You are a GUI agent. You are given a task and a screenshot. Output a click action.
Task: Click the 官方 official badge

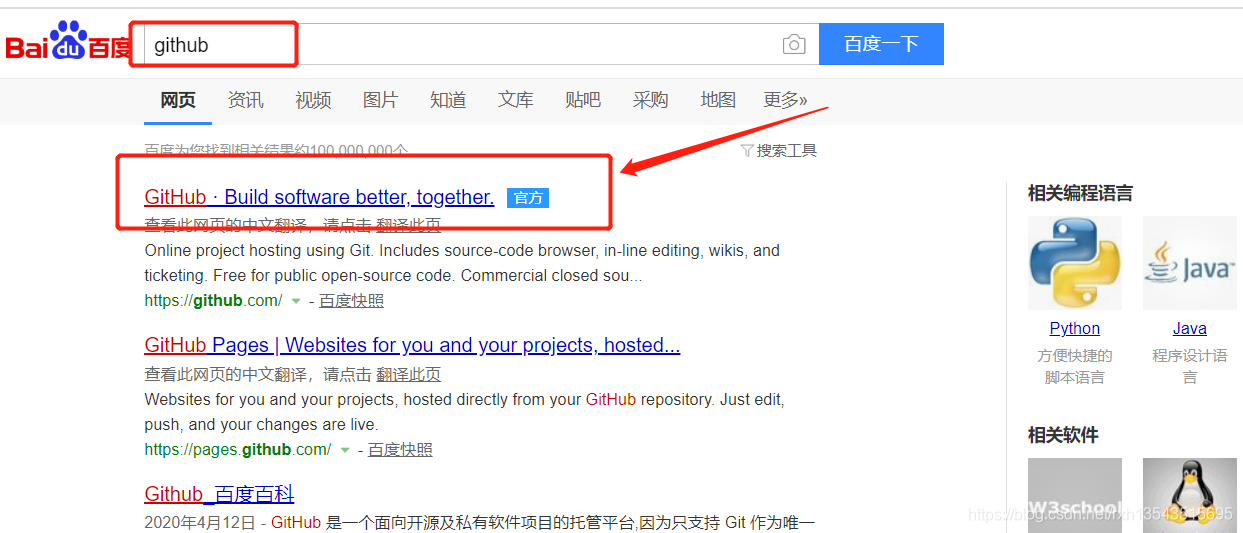[528, 198]
